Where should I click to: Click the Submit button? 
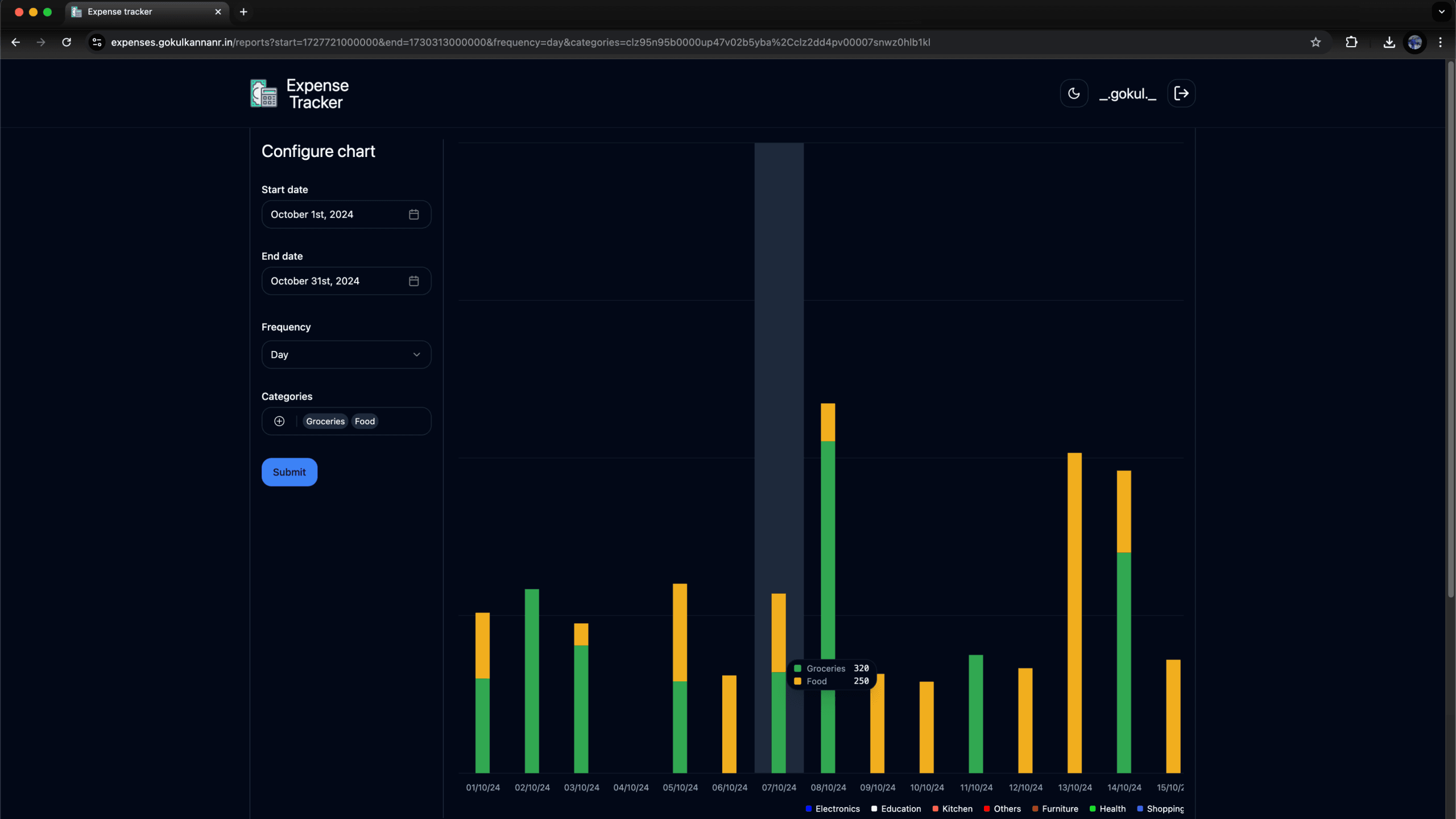click(289, 471)
